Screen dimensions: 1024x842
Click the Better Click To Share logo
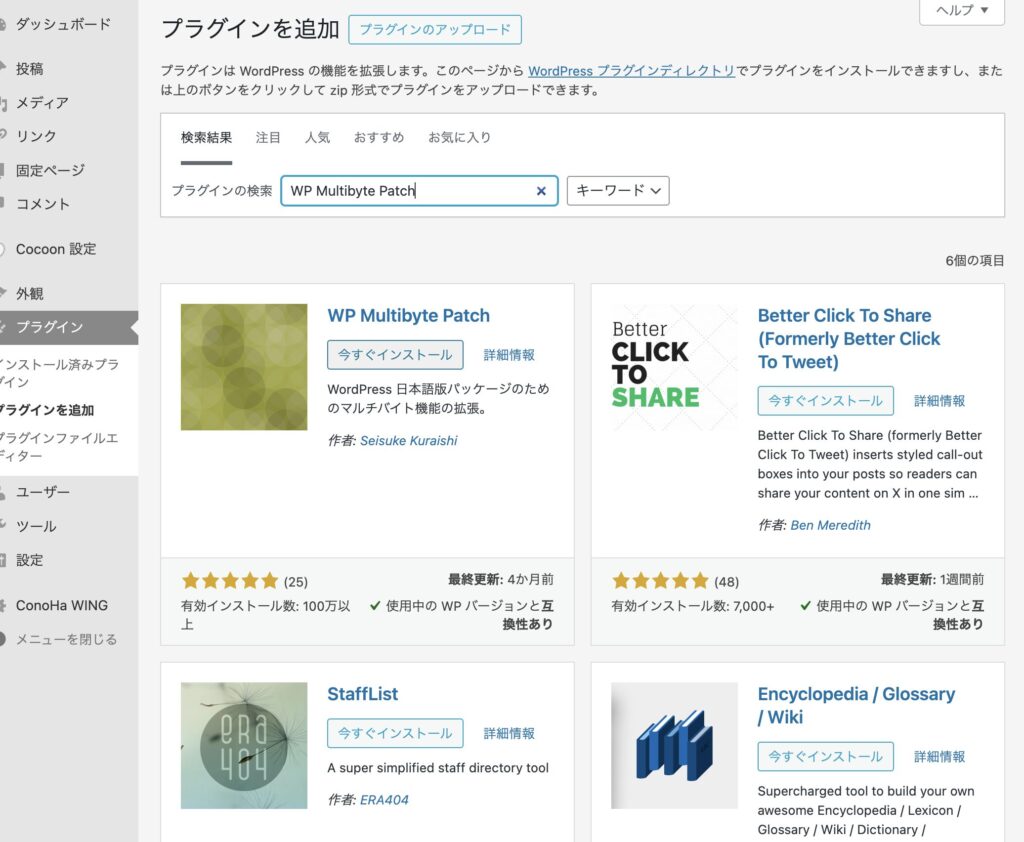[x=674, y=367]
